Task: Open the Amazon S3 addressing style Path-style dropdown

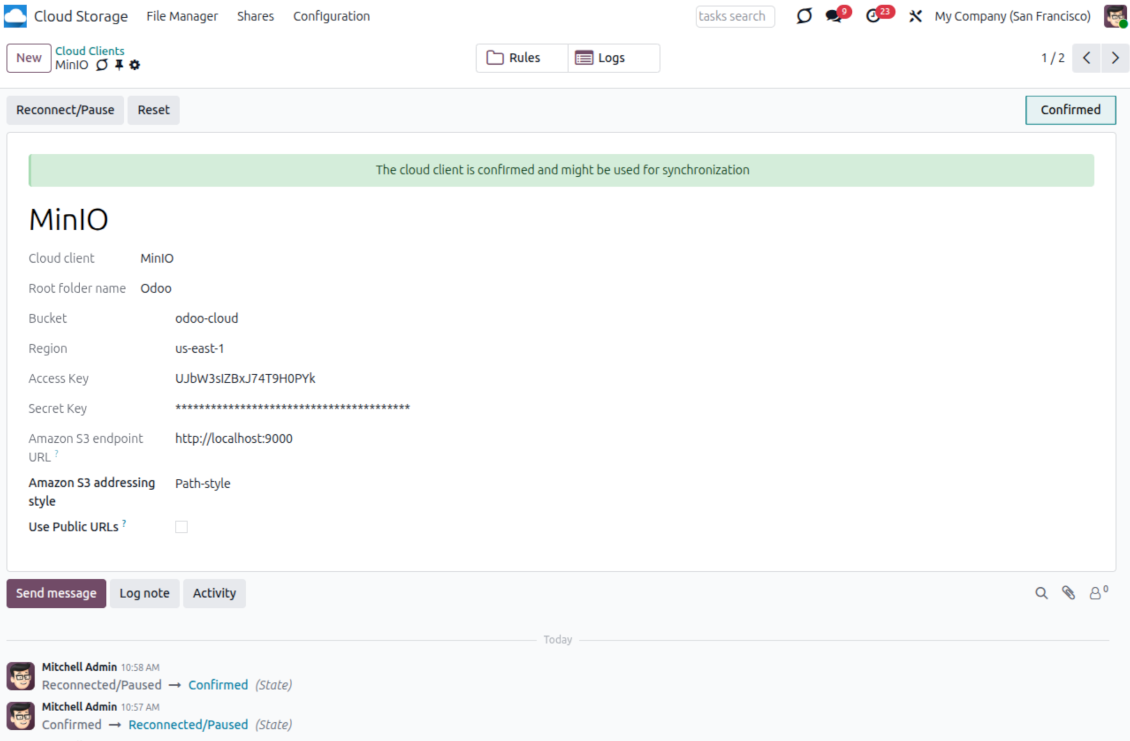Action: [x=203, y=484]
